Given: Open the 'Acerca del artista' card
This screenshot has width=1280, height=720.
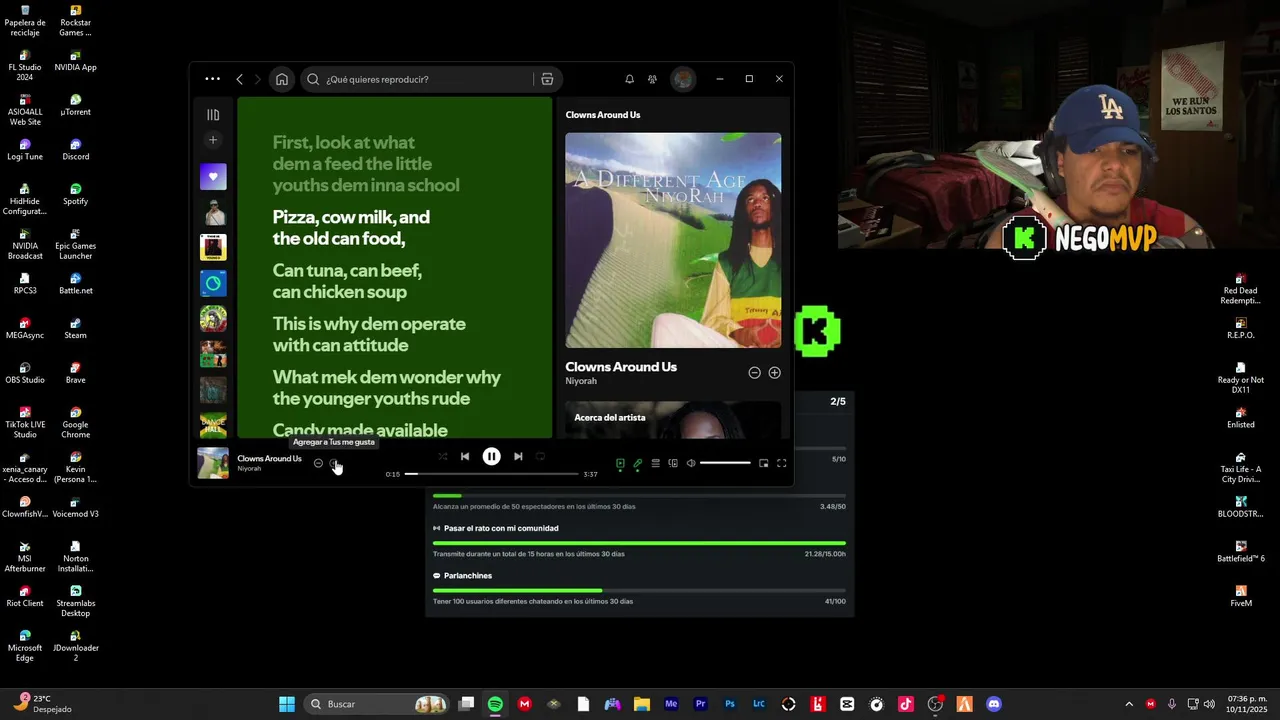Looking at the screenshot, I should coord(673,420).
